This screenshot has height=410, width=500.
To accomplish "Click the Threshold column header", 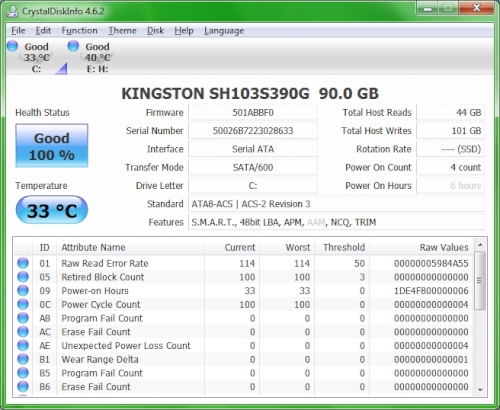I will tap(342, 247).
